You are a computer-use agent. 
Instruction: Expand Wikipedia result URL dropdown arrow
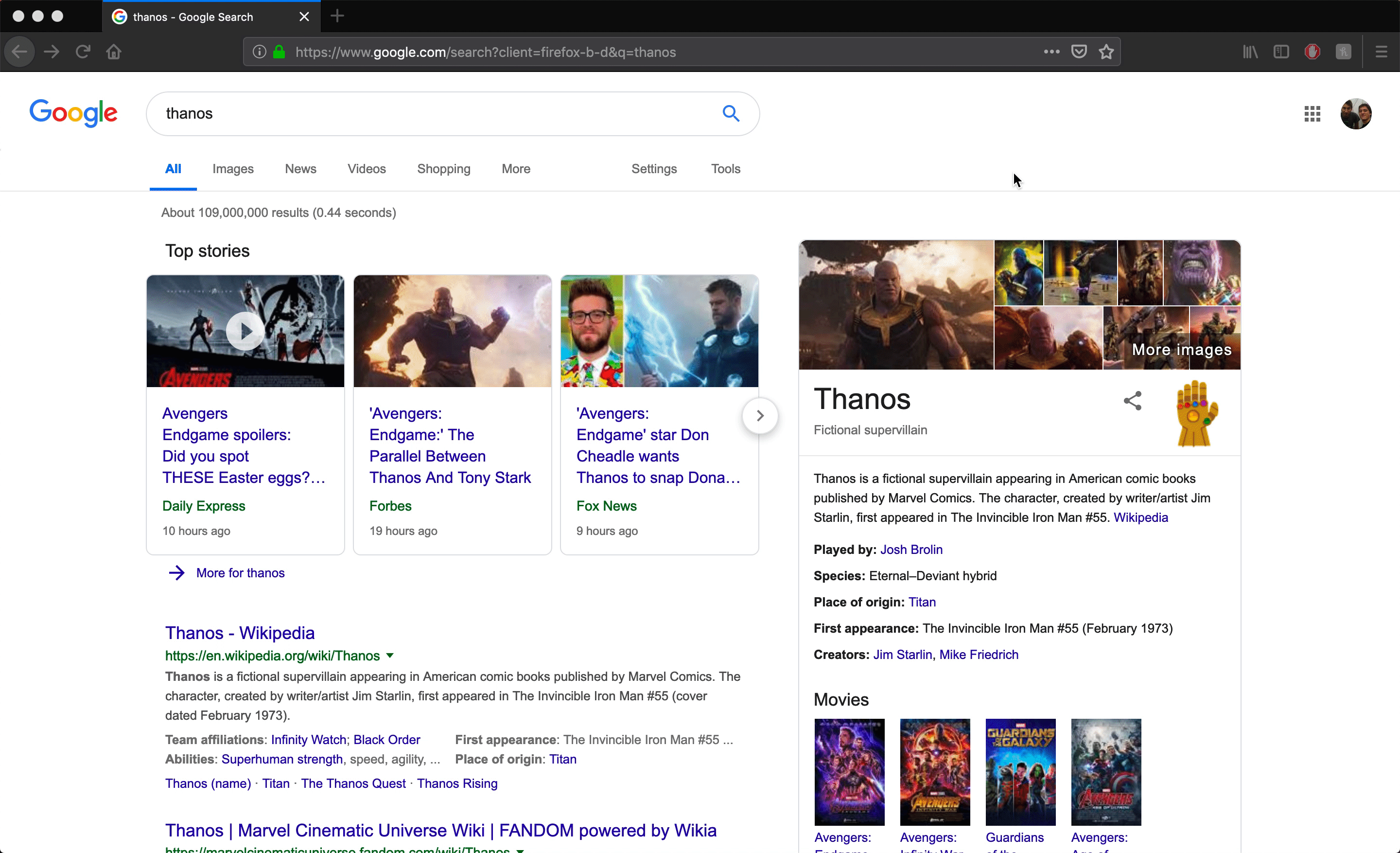pyautogui.click(x=390, y=655)
